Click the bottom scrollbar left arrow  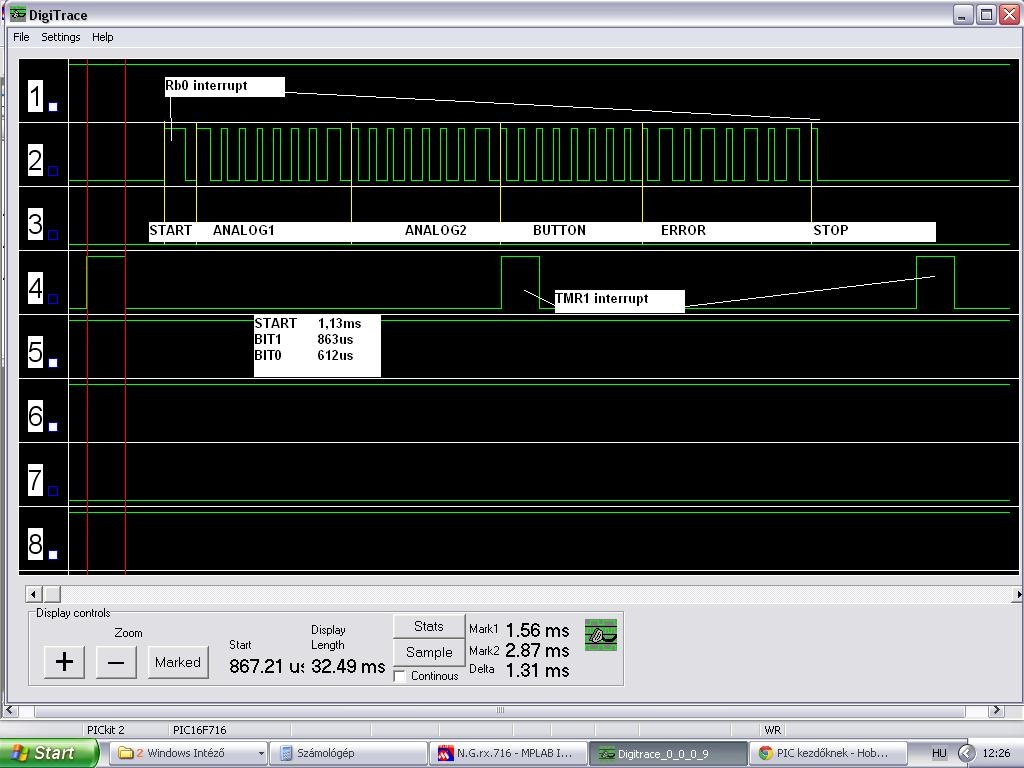pyautogui.click(x=9, y=710)
